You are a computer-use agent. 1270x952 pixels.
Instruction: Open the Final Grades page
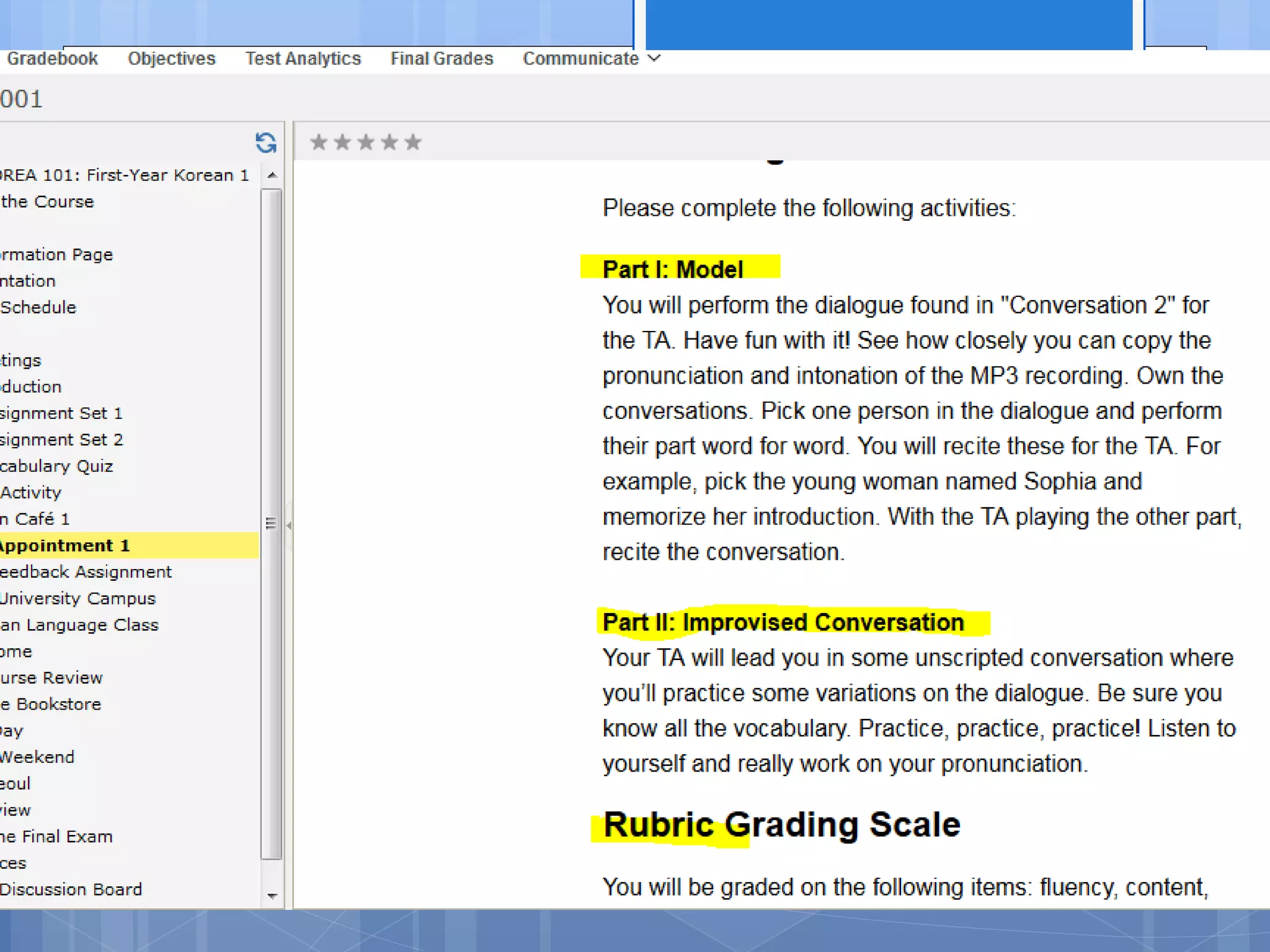pyautogui.click(x=442, y=58)
